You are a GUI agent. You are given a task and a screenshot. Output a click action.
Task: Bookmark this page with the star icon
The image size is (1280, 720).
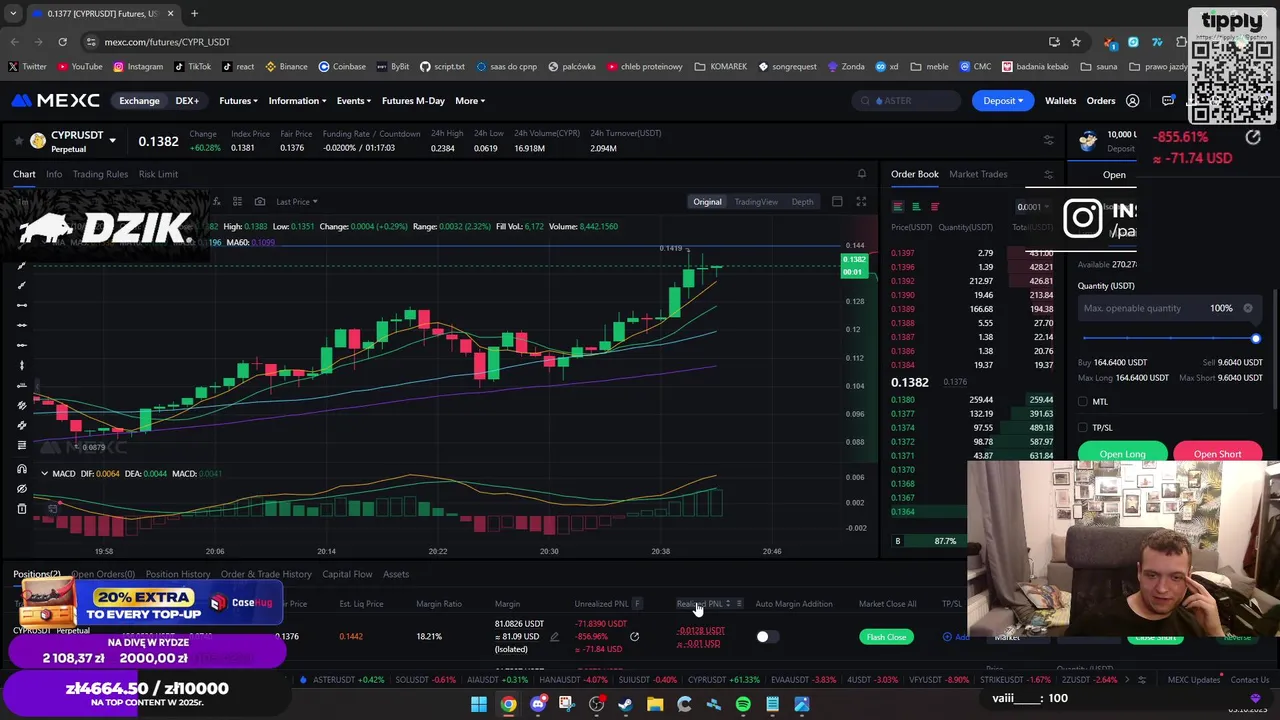tap(1076, 42)
